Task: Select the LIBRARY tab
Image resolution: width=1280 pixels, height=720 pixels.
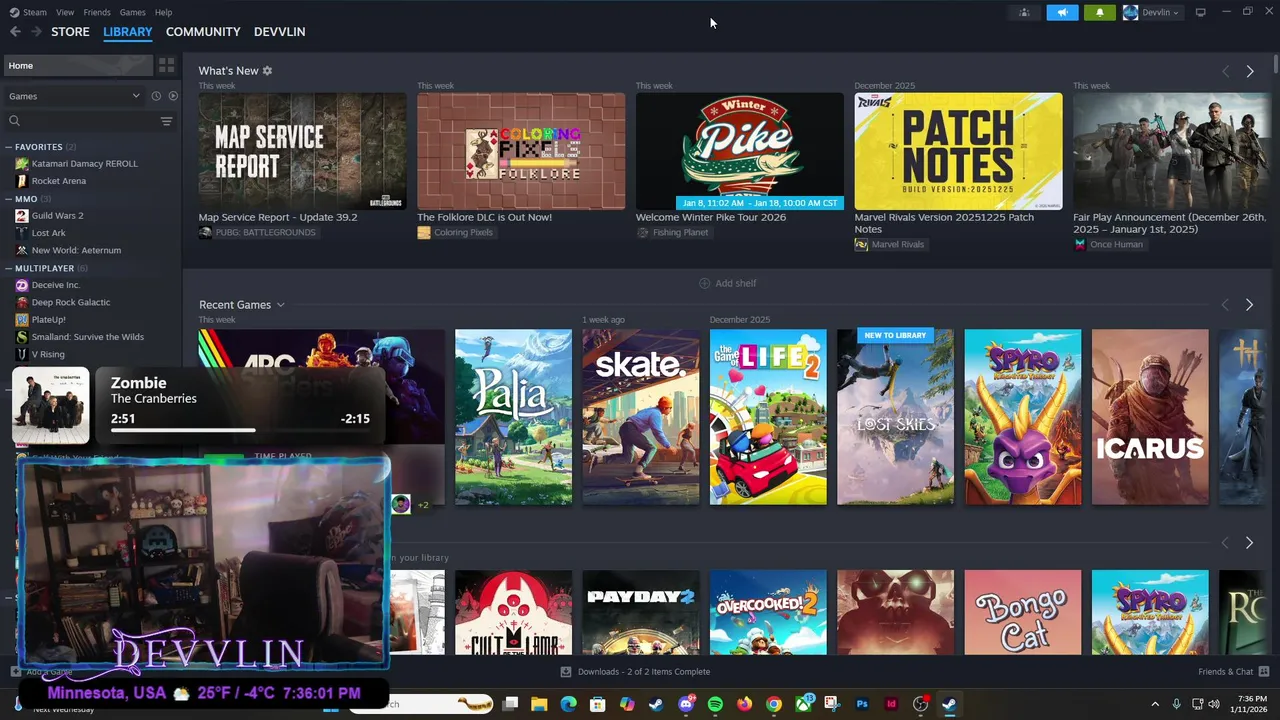Action: click(x=128, y=32)
